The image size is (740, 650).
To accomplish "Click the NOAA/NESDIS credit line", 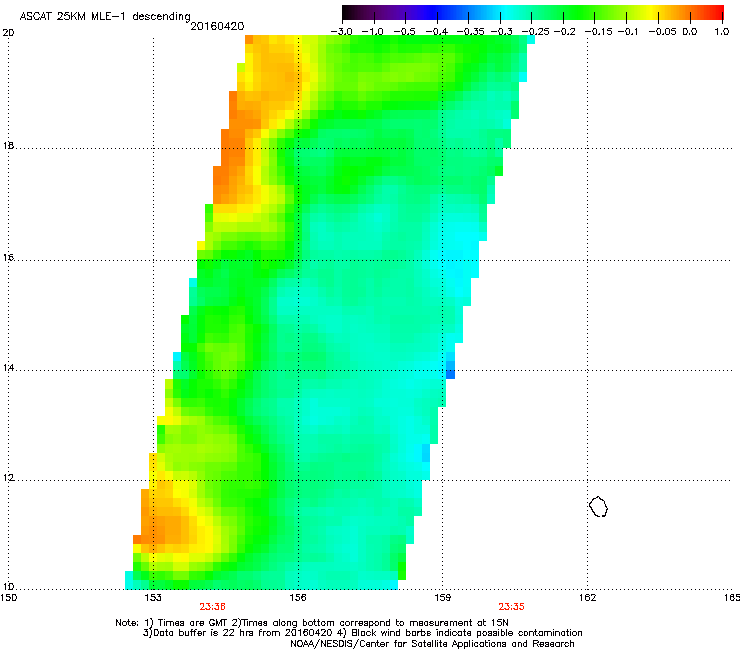I will (x=432, y=644).
